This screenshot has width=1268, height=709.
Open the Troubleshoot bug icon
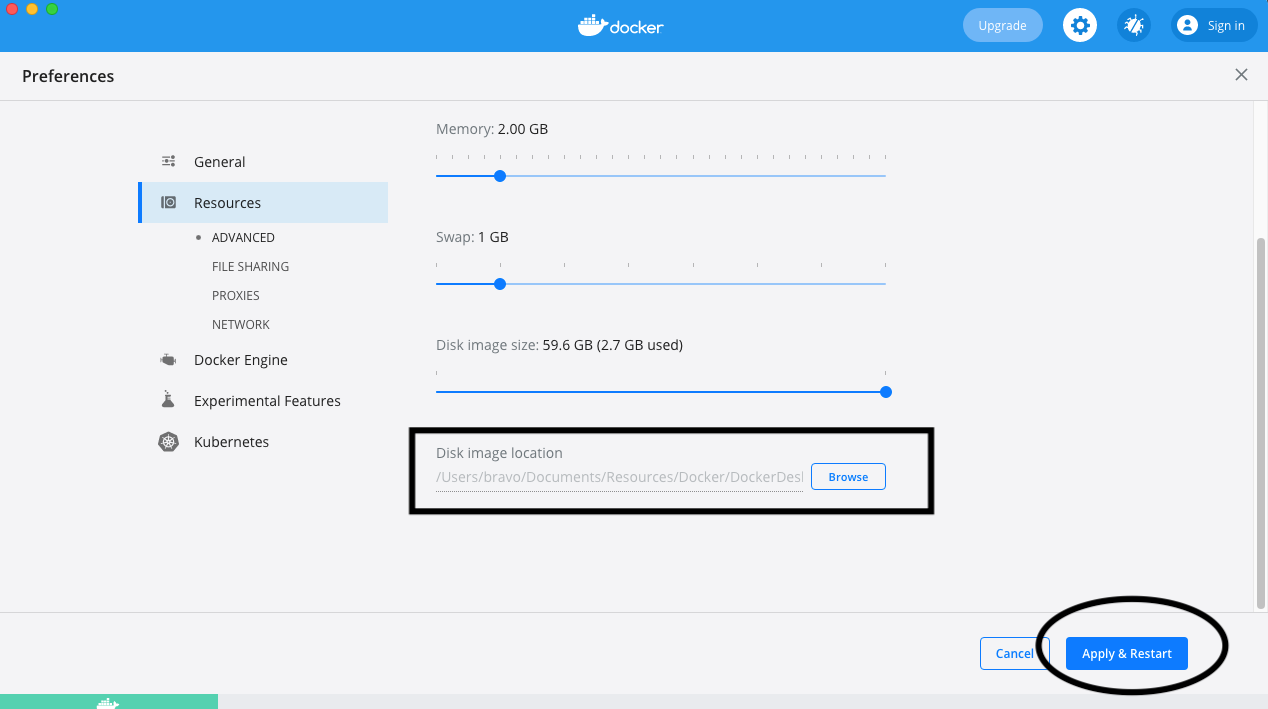1134,26
